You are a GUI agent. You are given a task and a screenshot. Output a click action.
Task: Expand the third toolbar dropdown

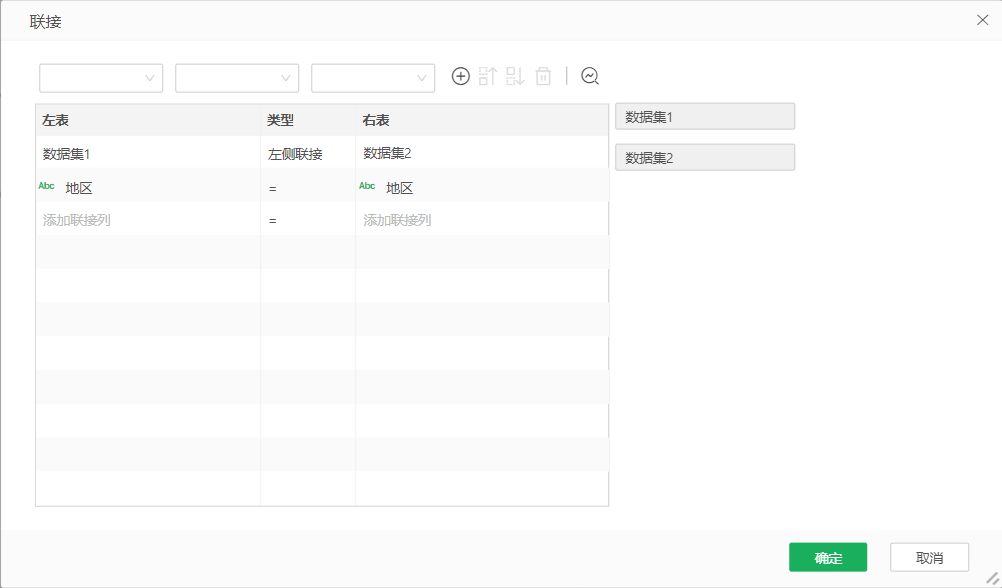click(x=373, y=78)
